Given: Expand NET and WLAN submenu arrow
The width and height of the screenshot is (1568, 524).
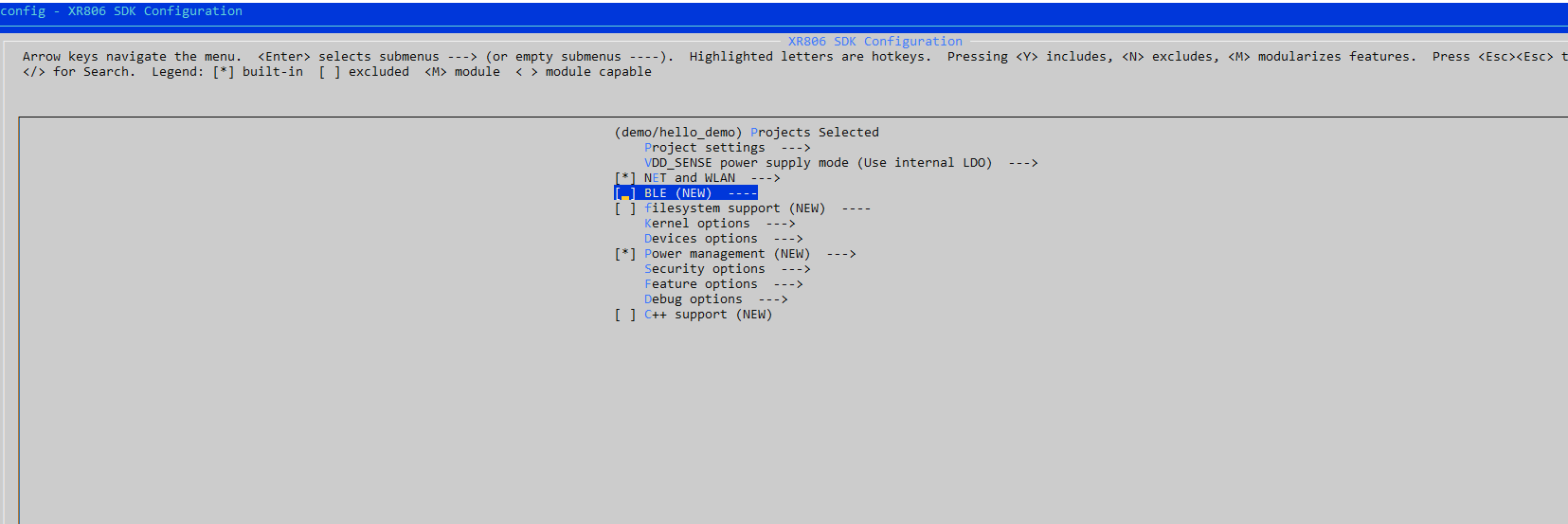Looking at the screenshot, I should pyautogui.click(x=766, y=178).
